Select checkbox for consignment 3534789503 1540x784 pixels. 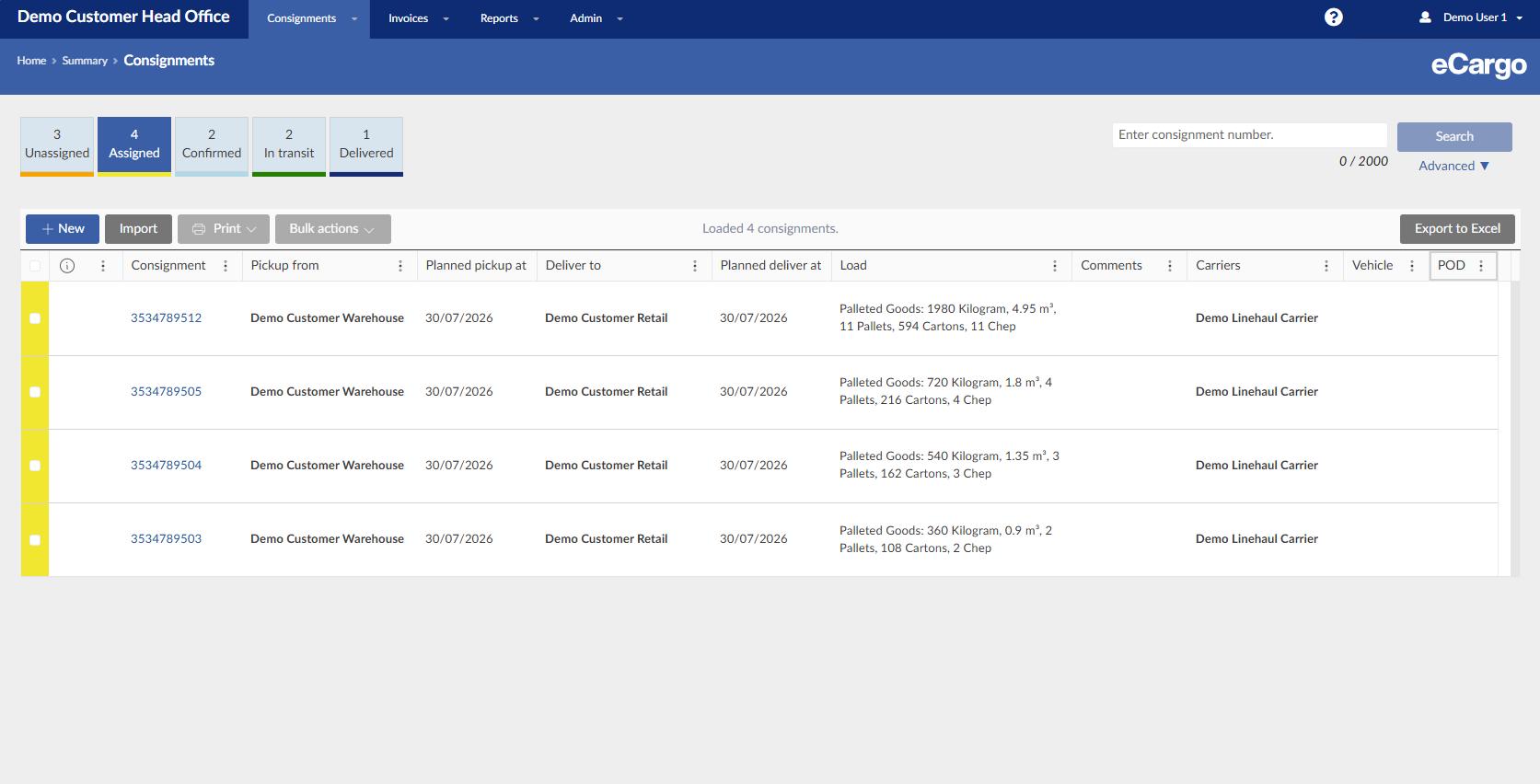click(35, 540)
